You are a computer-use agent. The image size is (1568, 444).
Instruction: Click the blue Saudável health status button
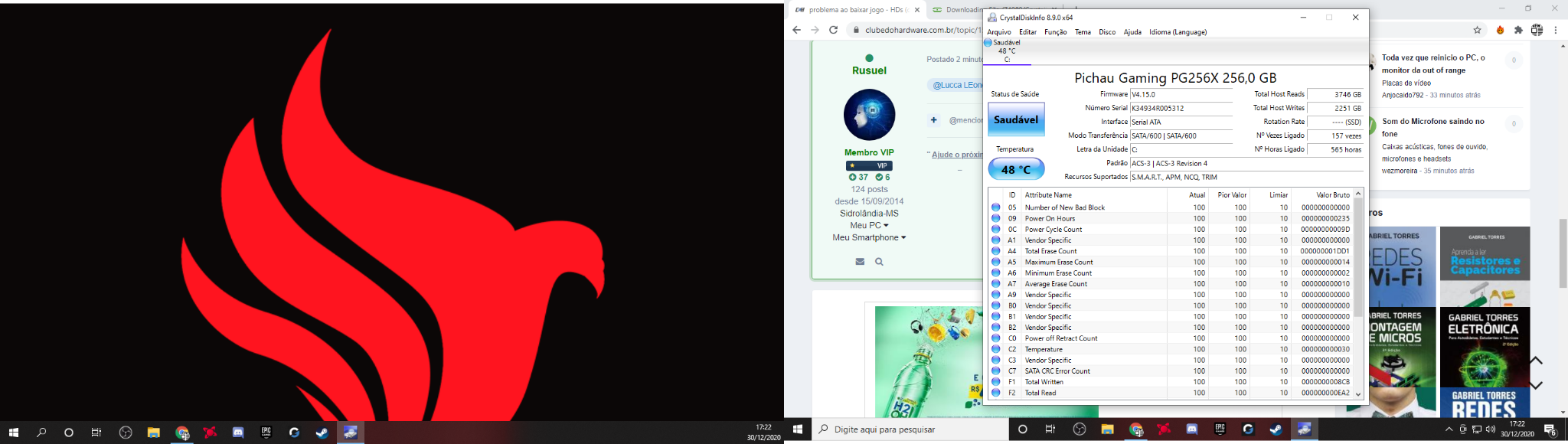tap(1016, 119)
